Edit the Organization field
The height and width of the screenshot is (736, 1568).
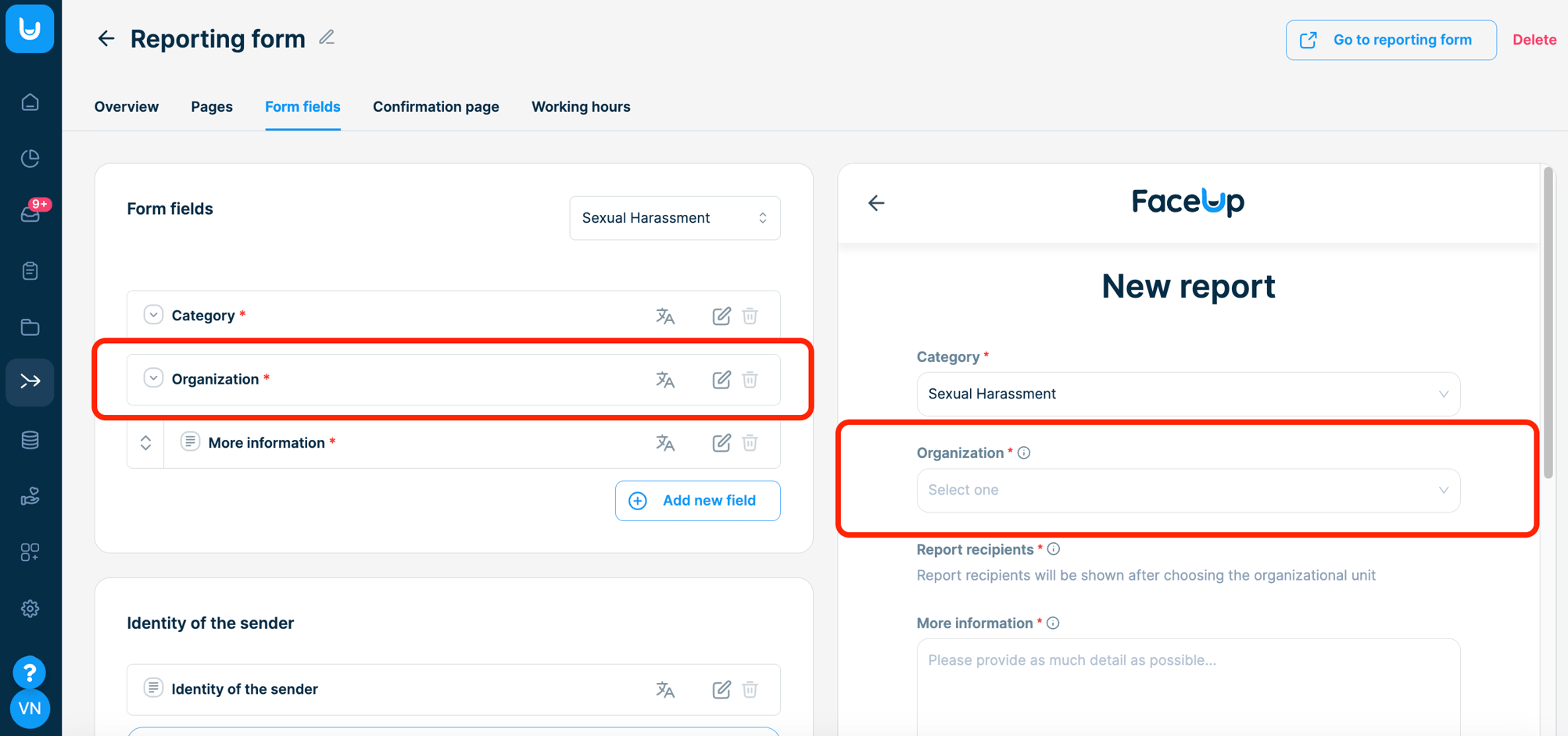721,380
